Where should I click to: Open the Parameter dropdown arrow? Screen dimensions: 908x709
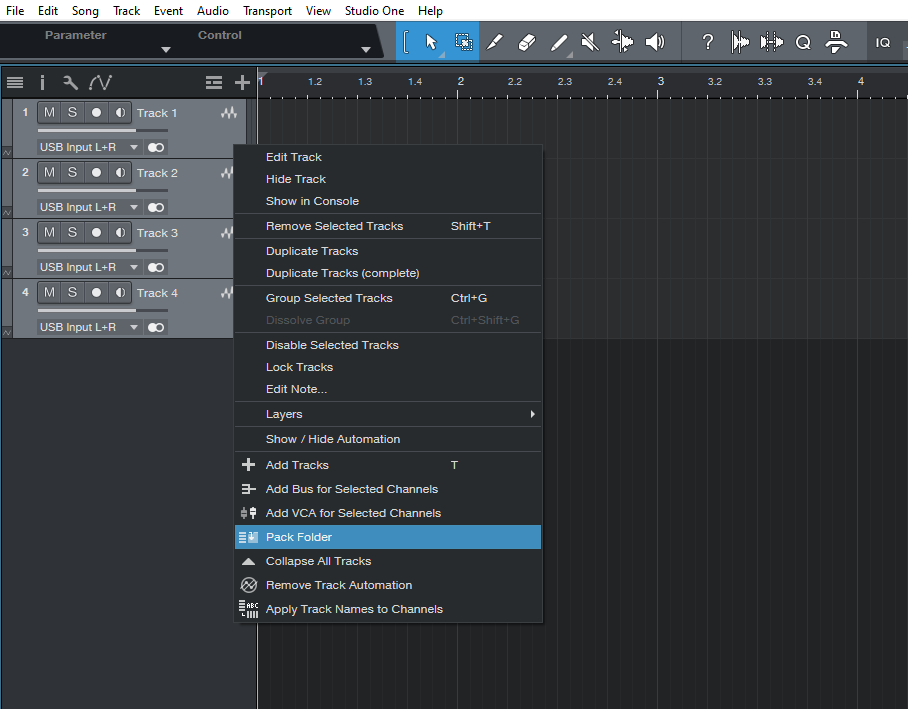point(166,50)
